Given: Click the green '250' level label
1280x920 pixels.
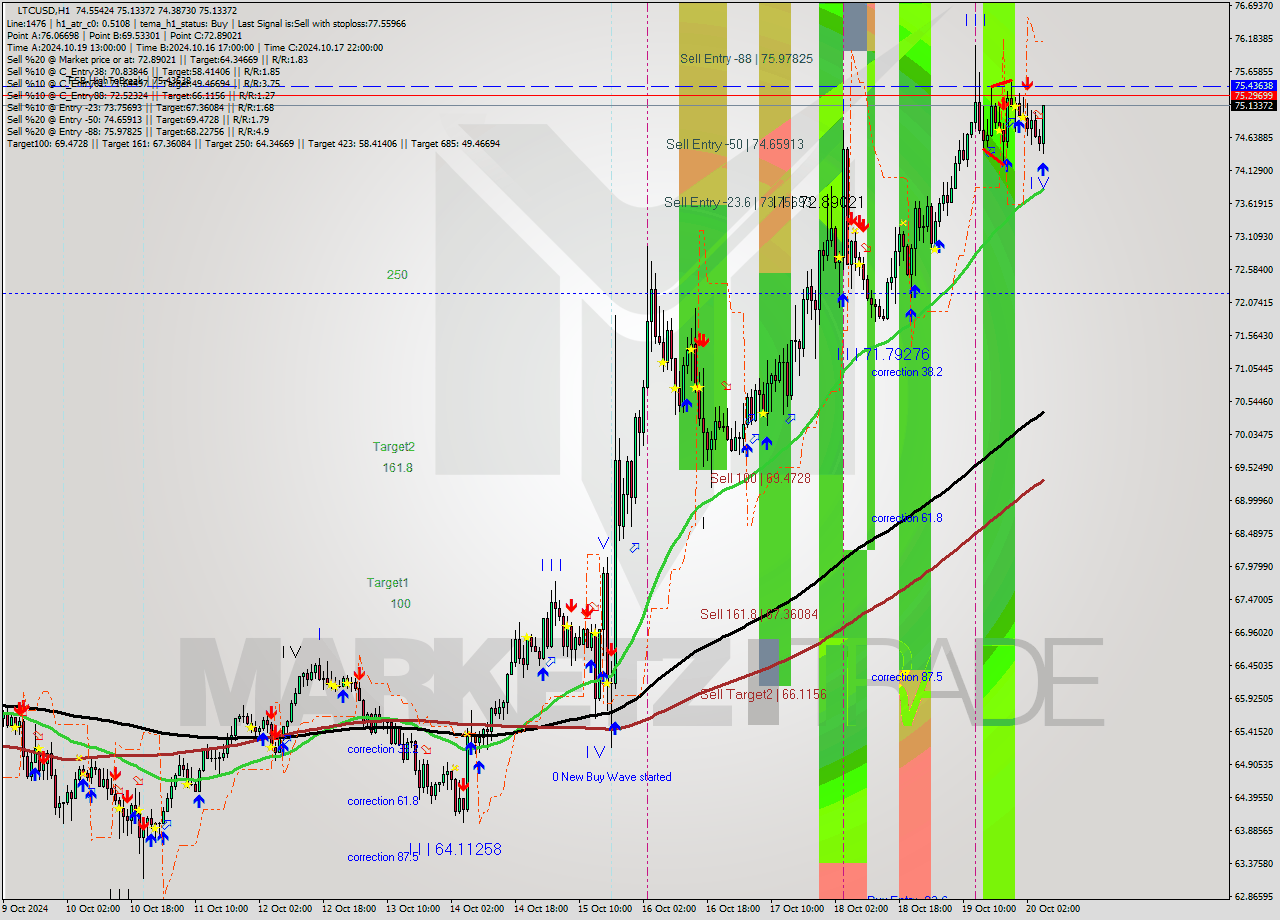Looking at the screenshot, I should tap(397, 274).
